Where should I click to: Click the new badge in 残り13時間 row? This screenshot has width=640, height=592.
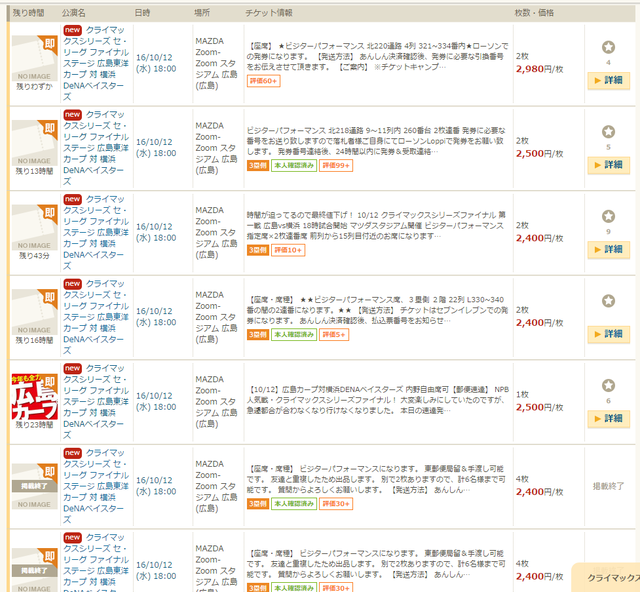pyautogui.click(x=73, y=115)
